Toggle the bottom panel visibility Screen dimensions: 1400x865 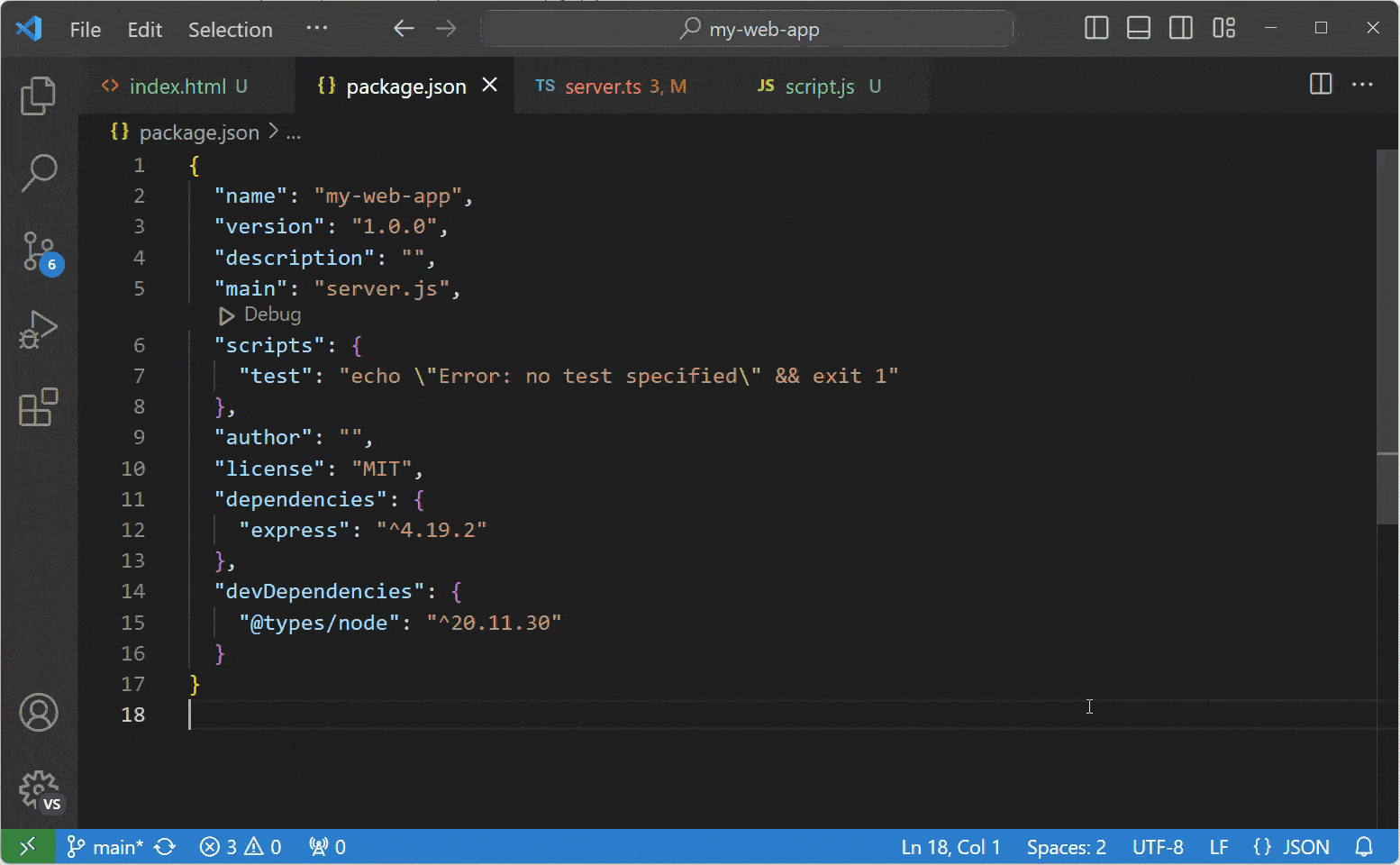[1139, 29]
